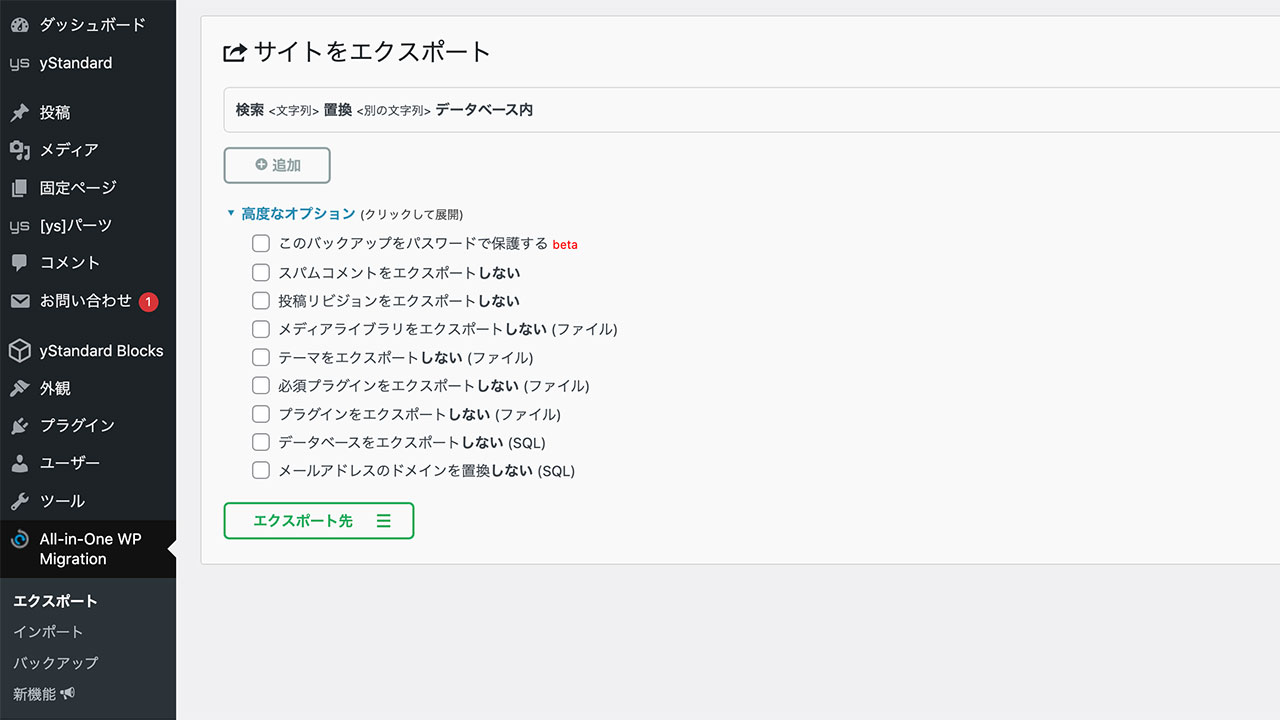
Task: Click the wrench icon for ツール
Action: (x=19, y=501)
